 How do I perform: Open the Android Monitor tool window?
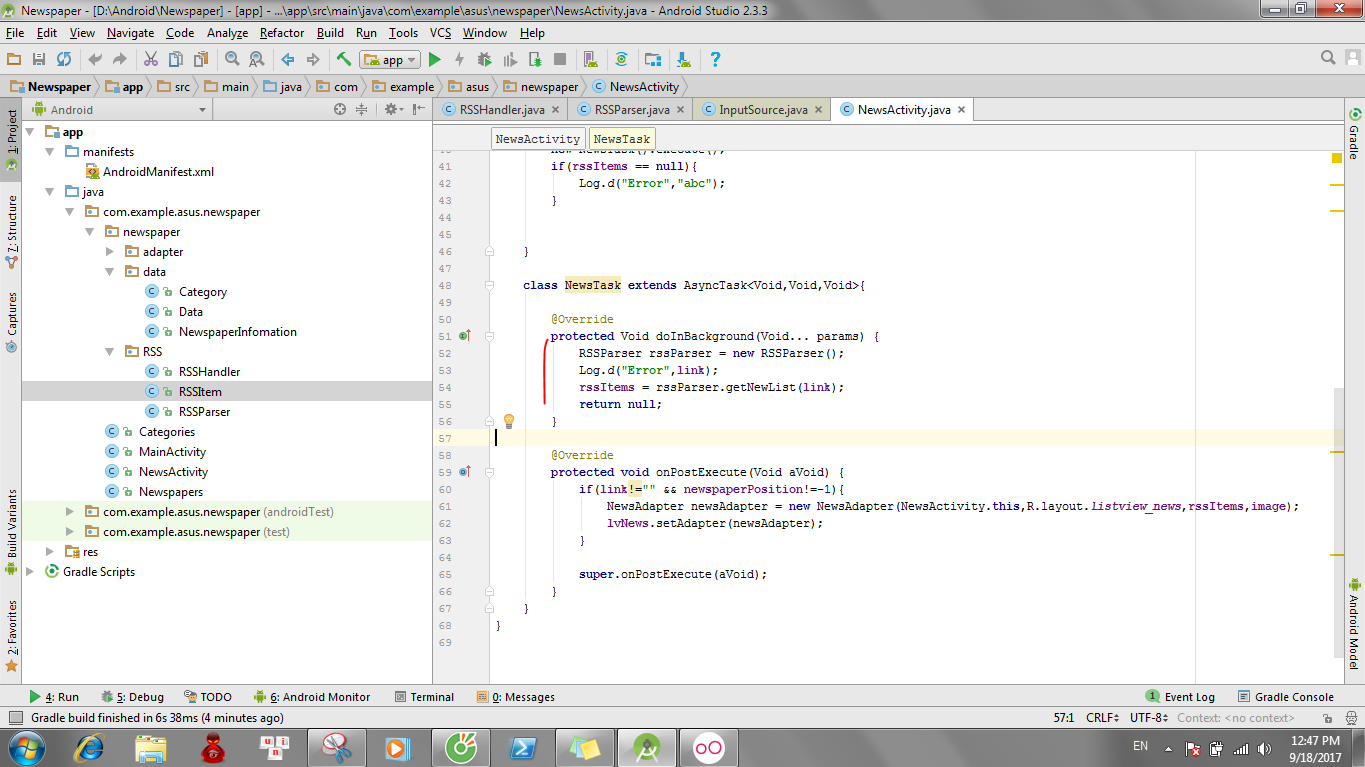pyautogui.click(x=318, y=697)
